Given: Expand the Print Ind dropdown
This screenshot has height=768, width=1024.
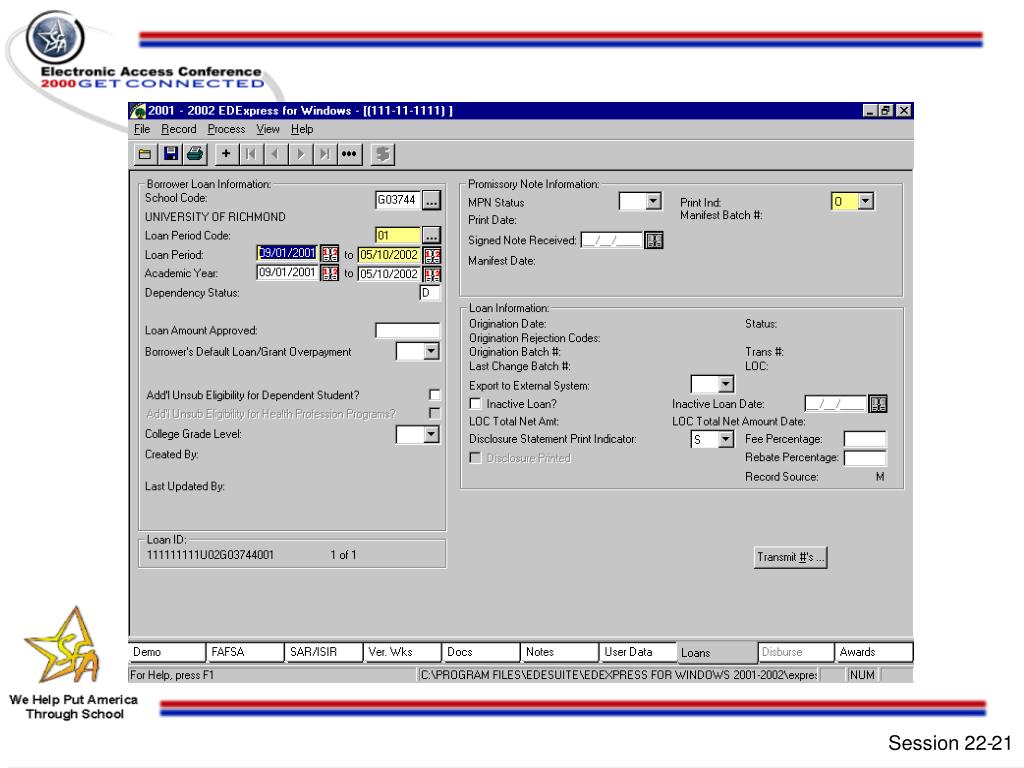Looking at the screenshot, I should click(866, 202).
